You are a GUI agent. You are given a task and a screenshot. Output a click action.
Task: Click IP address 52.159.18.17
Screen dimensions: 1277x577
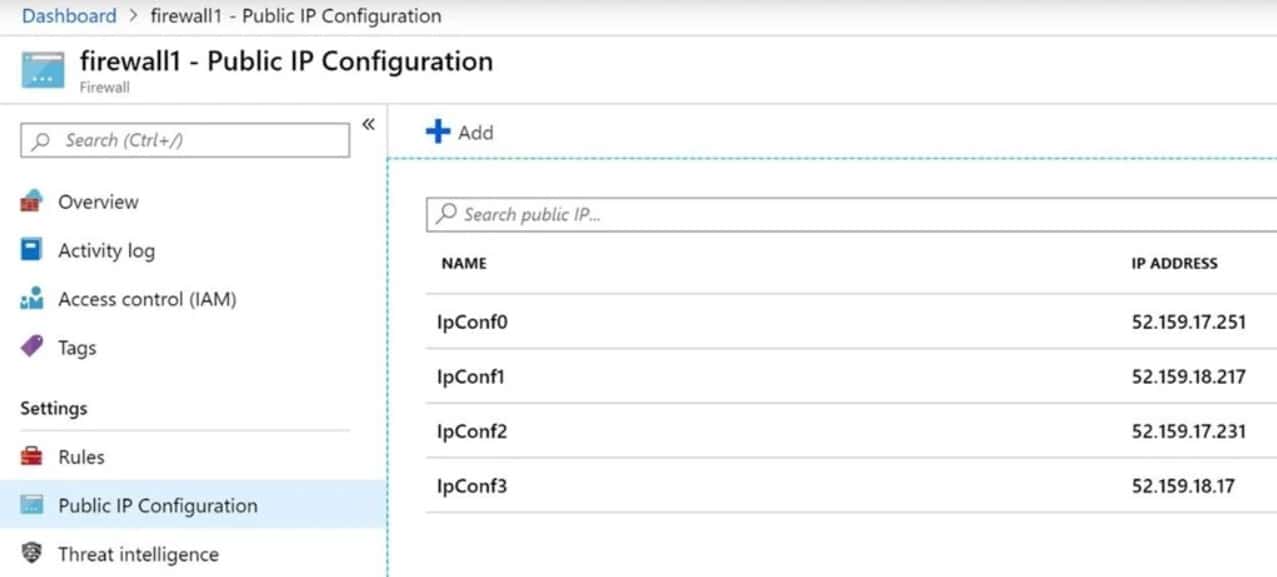coord(1183,487)
